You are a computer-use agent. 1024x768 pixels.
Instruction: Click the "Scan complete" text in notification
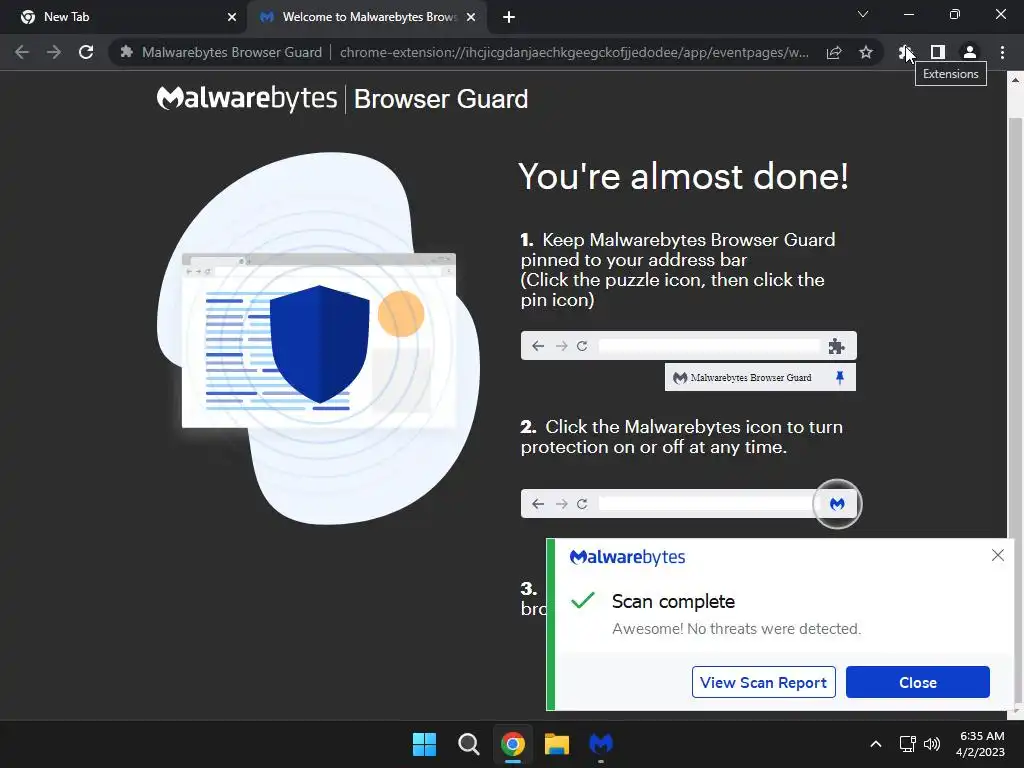[x=673, y=601]
